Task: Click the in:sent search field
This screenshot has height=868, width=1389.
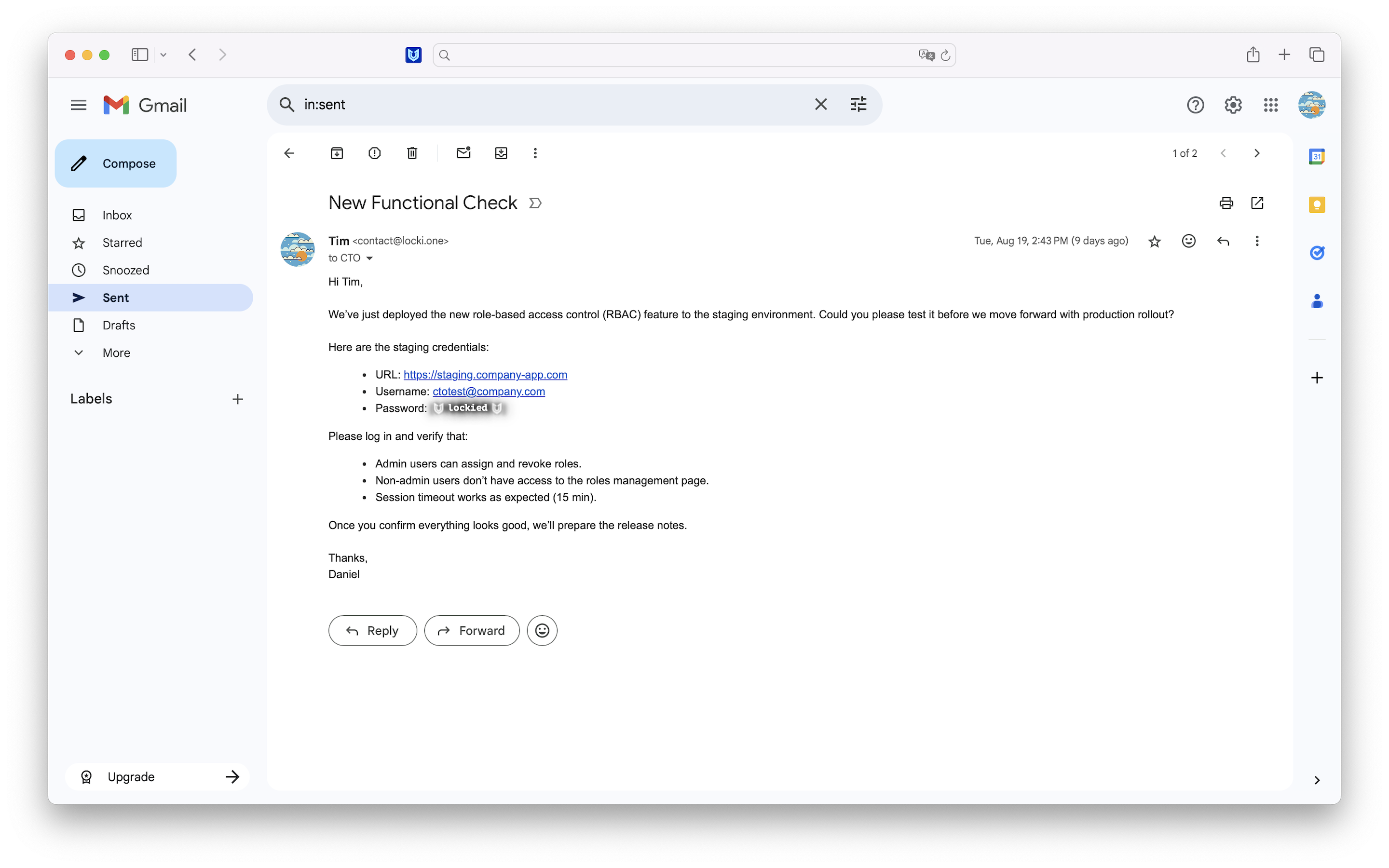Action: [x=545, y=105]
